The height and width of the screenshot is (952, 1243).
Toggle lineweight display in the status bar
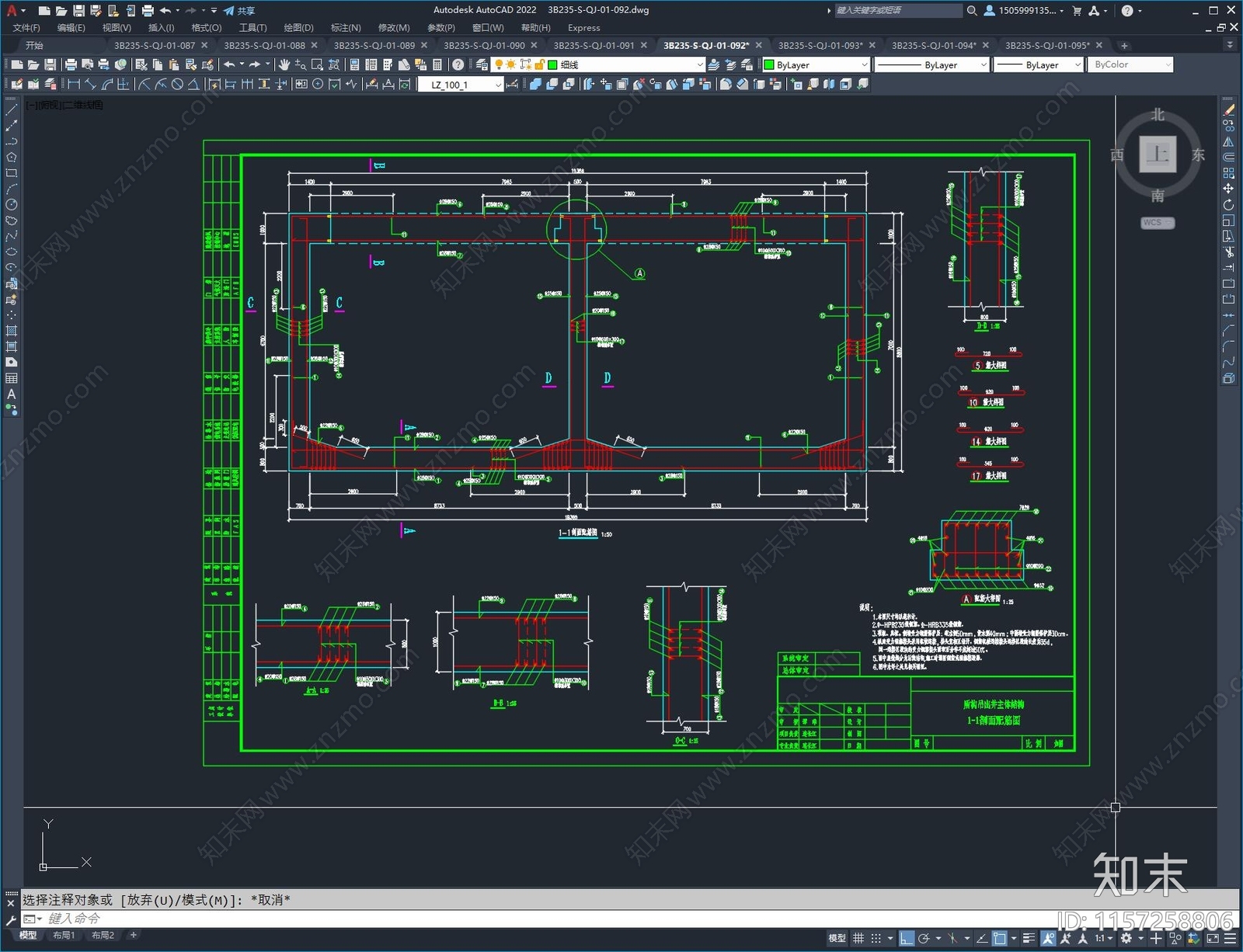(x=1029, y=938)
